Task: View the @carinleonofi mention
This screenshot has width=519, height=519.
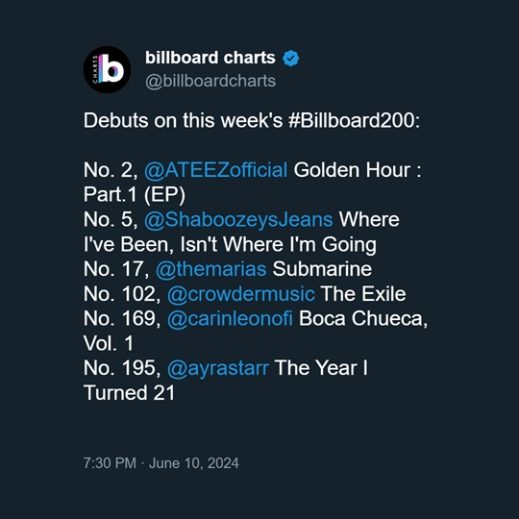Action: coord(230,319)
